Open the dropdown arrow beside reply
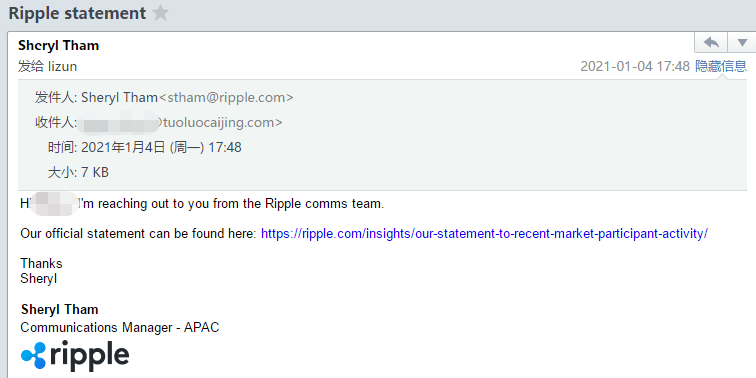756x378 pixels. (x=742, y=43)
